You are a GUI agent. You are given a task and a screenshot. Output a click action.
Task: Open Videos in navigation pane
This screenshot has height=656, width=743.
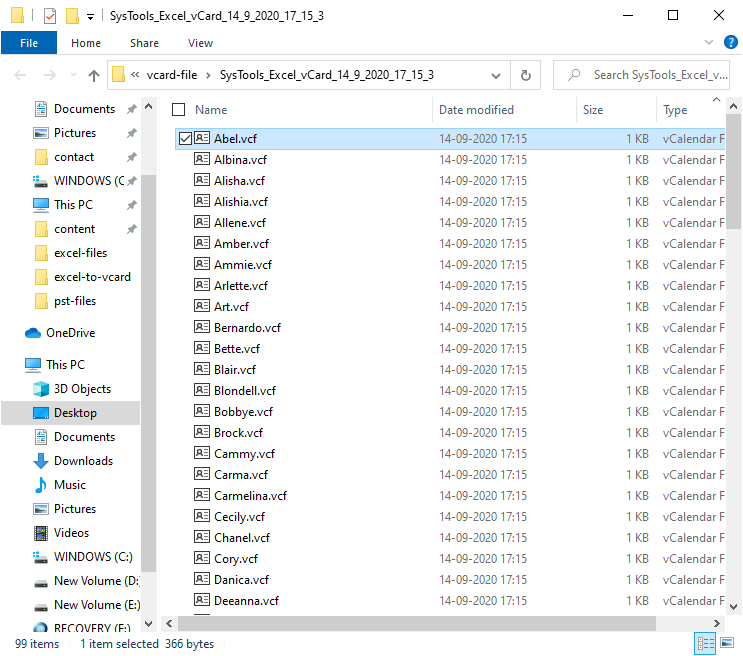pyautogui.click(x=71, y=533)
